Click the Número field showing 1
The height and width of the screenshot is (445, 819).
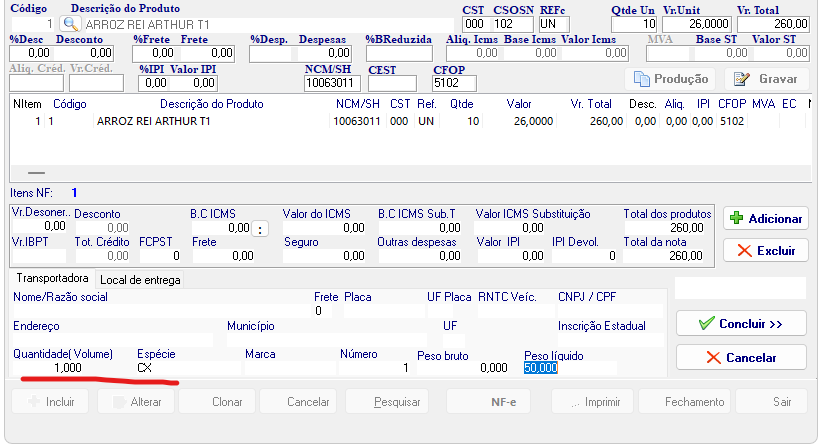click(375, 368)
